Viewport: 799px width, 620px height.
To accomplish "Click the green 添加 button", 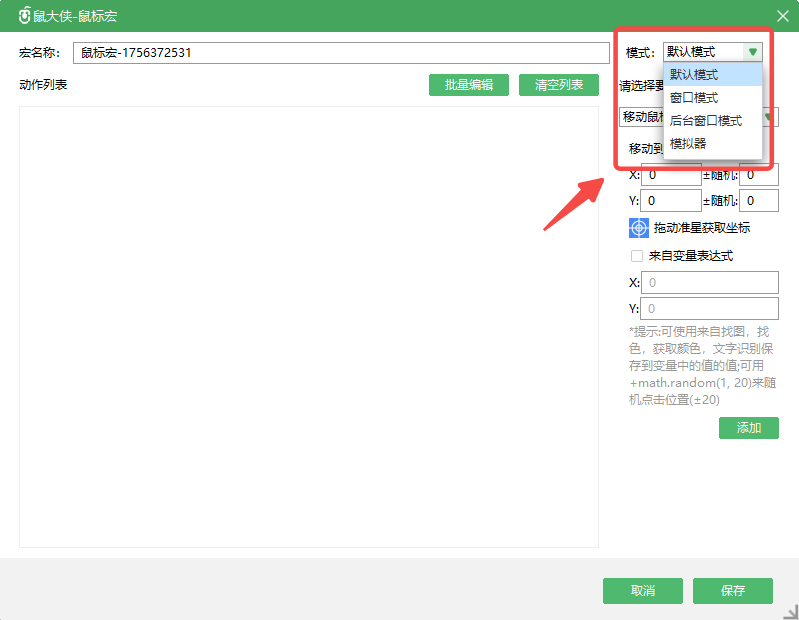I will [x=748, y=428].
